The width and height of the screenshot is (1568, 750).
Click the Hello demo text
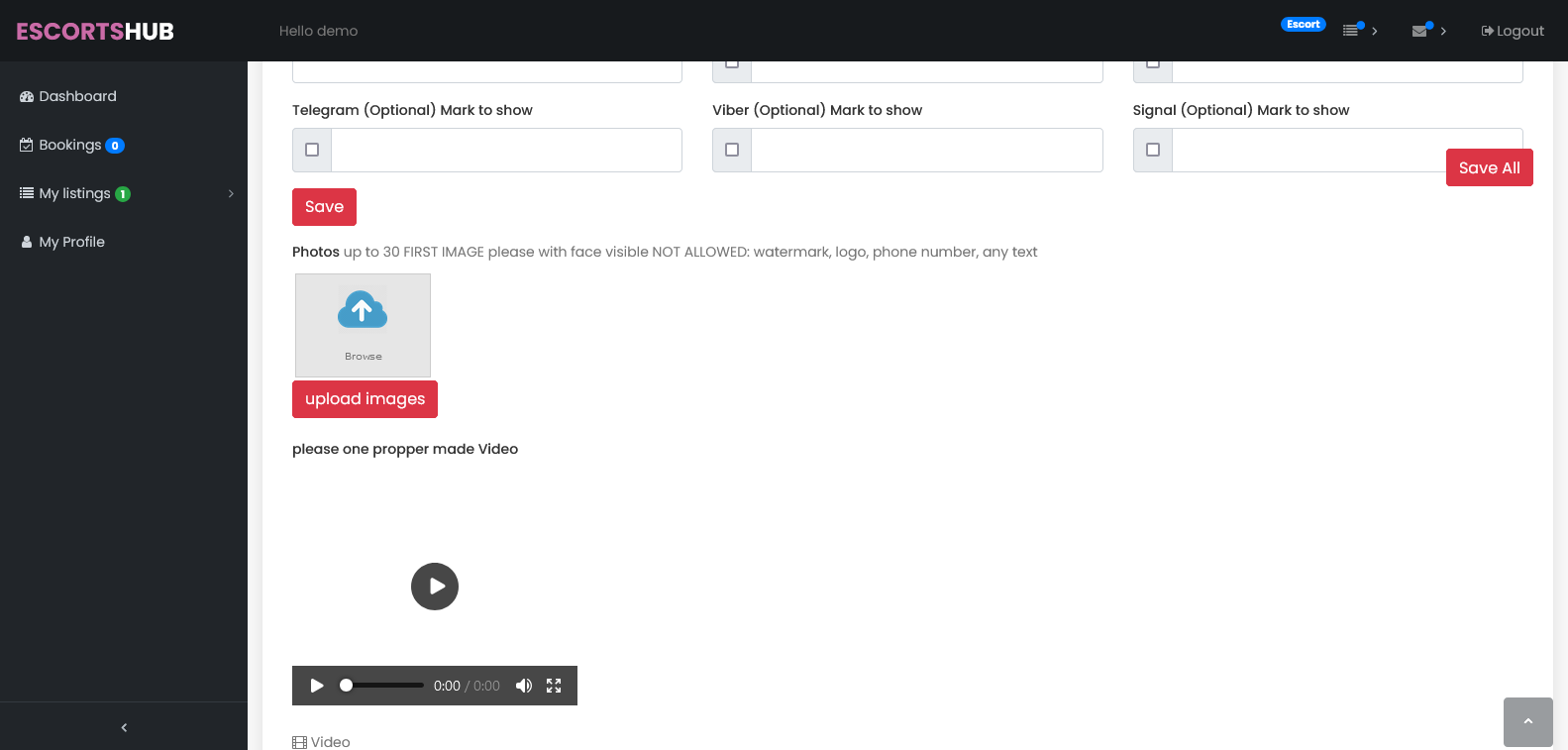click(319, 31)
